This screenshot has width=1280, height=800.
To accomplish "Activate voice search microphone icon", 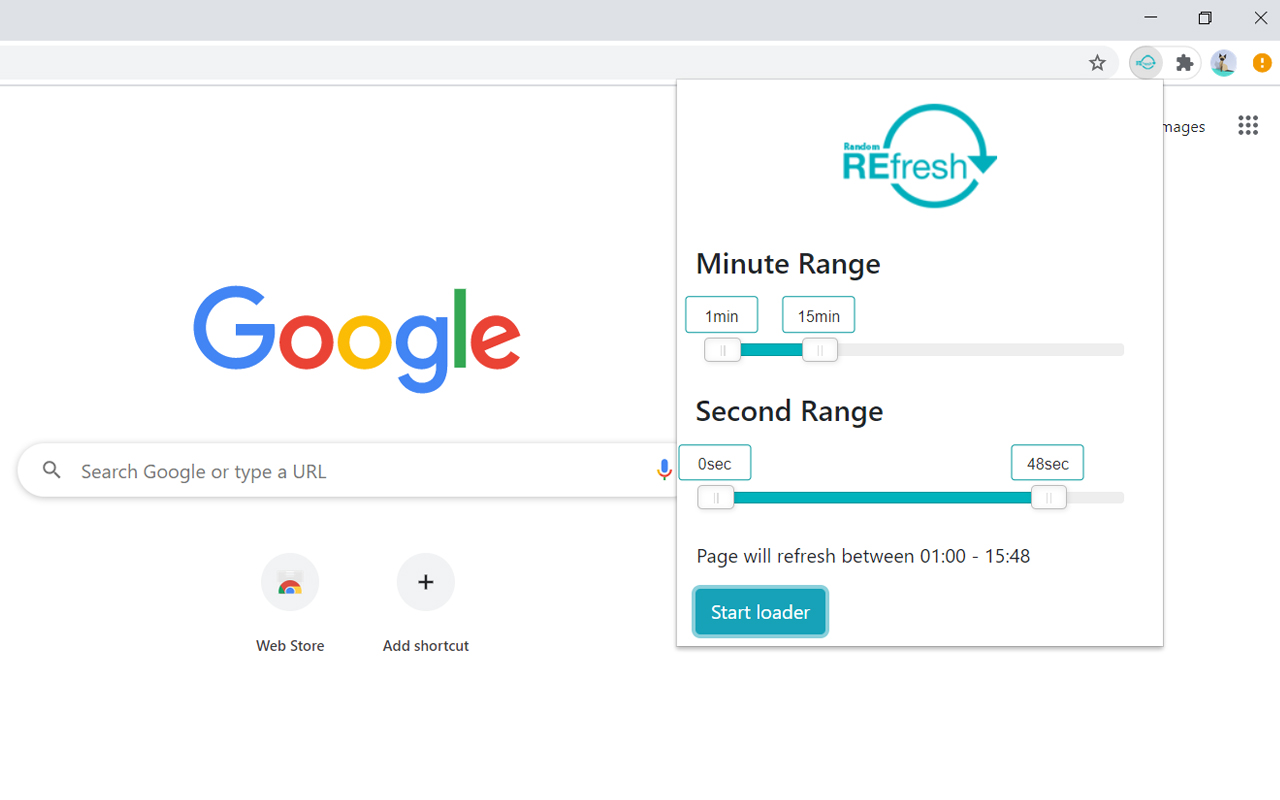I will [664, 470].
